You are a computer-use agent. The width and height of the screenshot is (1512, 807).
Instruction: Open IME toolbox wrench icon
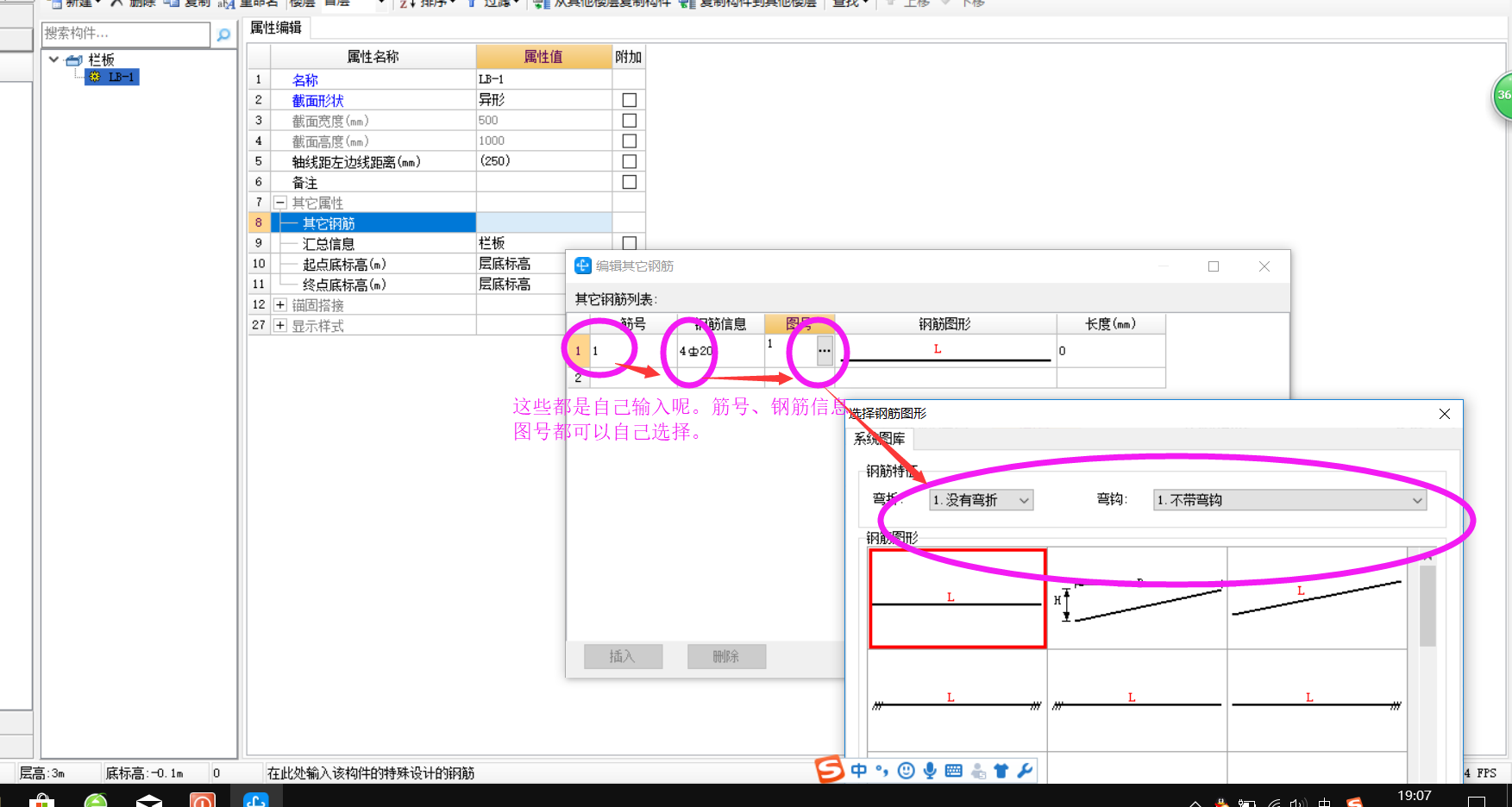[1025, 770]
